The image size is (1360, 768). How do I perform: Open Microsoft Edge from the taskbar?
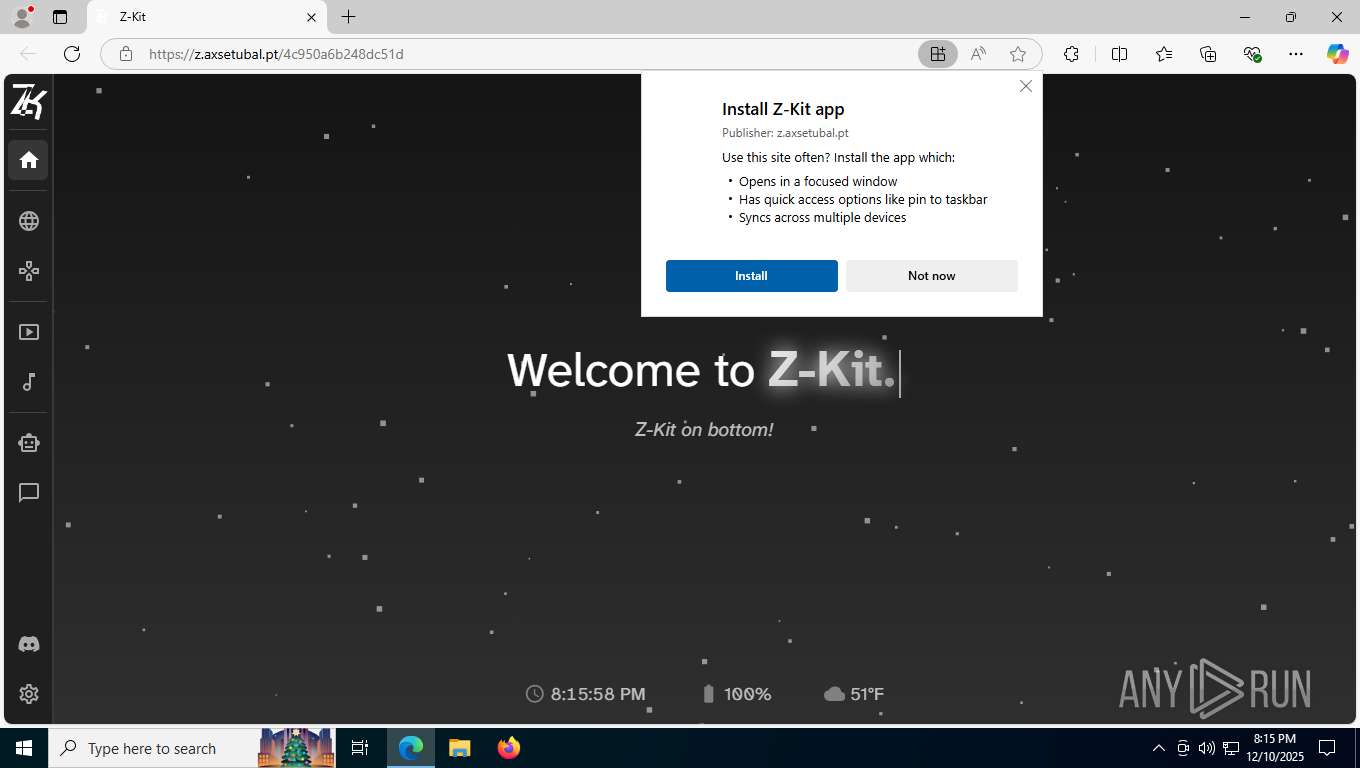tap(411, 748)
